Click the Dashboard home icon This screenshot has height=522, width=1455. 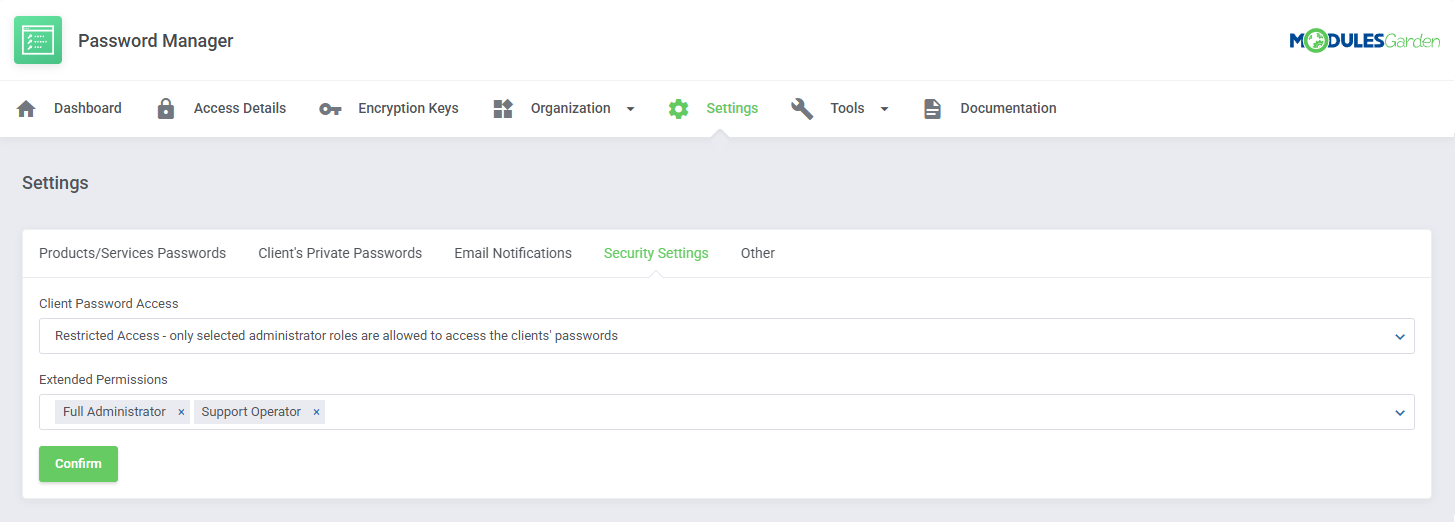26,108
